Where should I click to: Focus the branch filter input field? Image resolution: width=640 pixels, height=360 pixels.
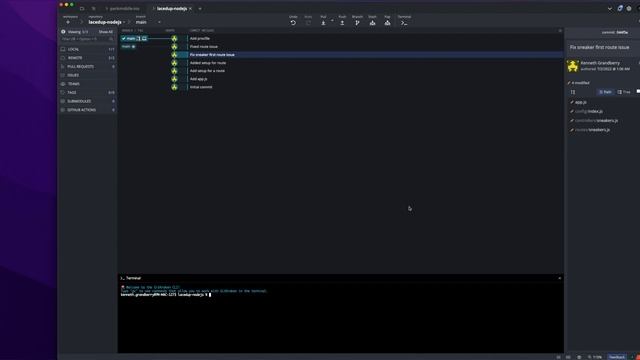pos(87,39)
